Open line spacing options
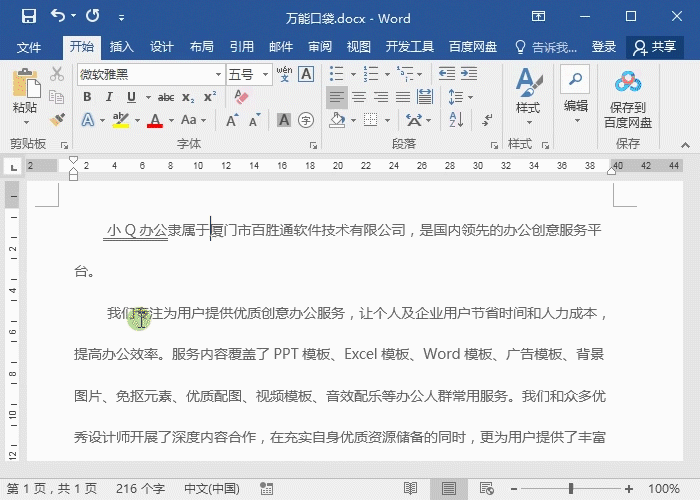700x500 pixels. pyautogui.click(x=460, y=97)
